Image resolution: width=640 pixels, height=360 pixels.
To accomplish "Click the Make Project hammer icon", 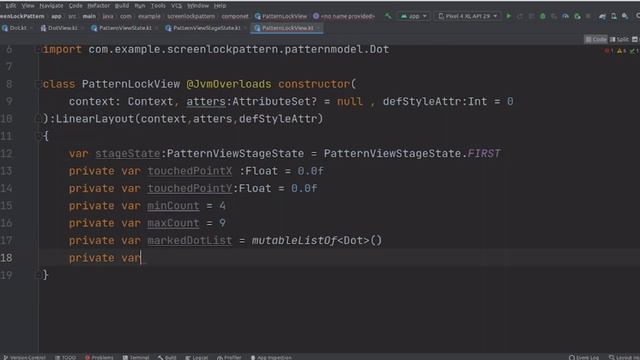I will point(388,16).
